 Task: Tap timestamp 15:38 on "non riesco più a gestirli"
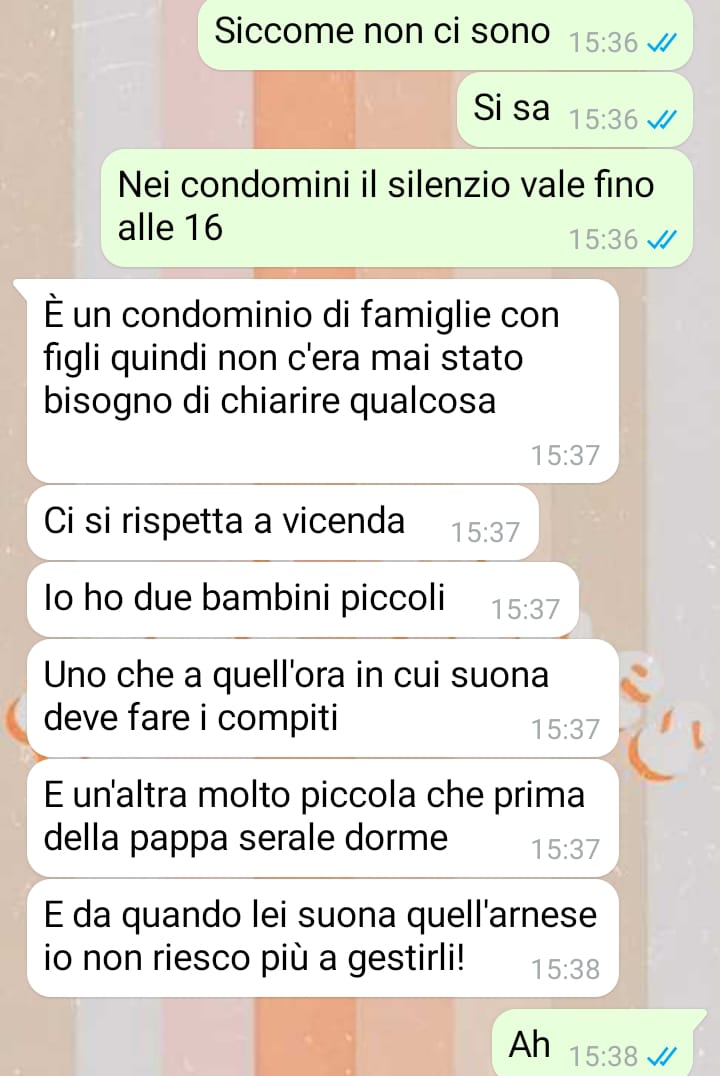click(x=566, y=970)
